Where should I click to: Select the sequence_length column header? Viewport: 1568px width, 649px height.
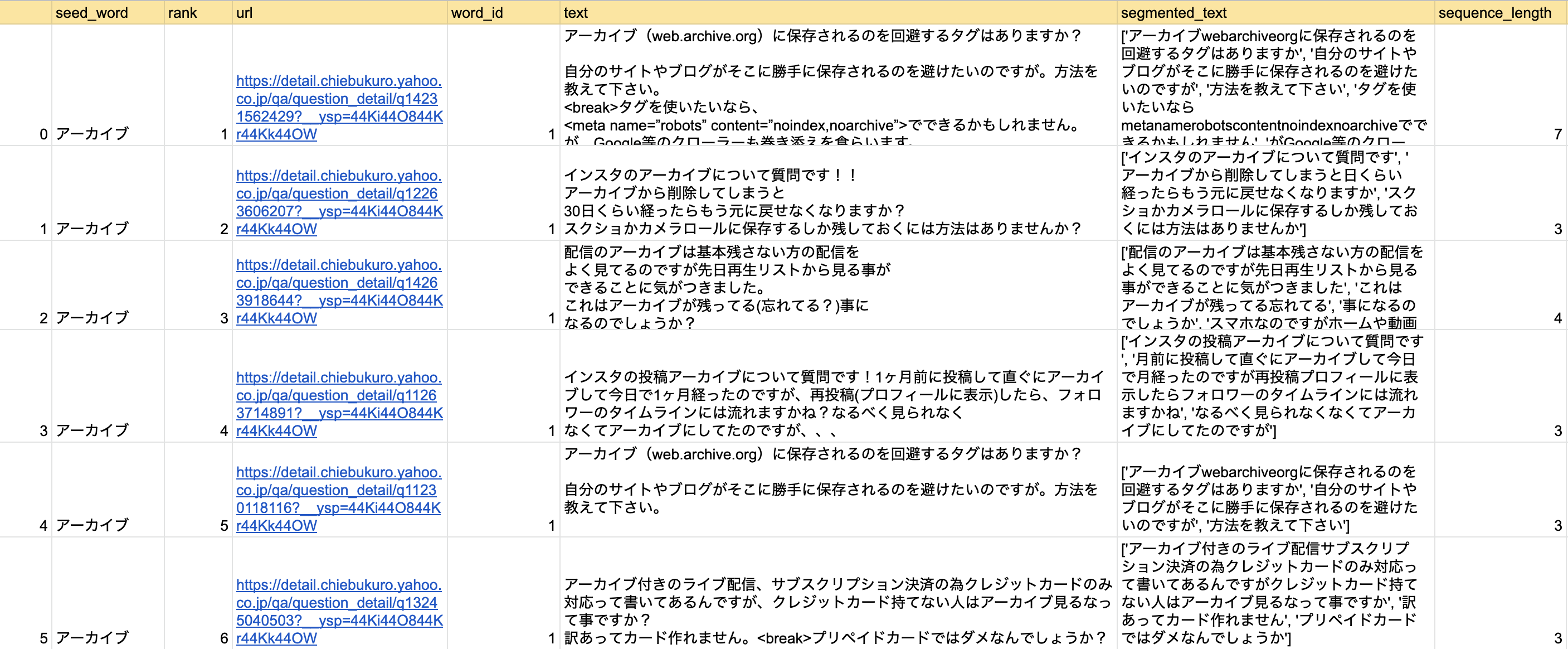click(1494, 13)
